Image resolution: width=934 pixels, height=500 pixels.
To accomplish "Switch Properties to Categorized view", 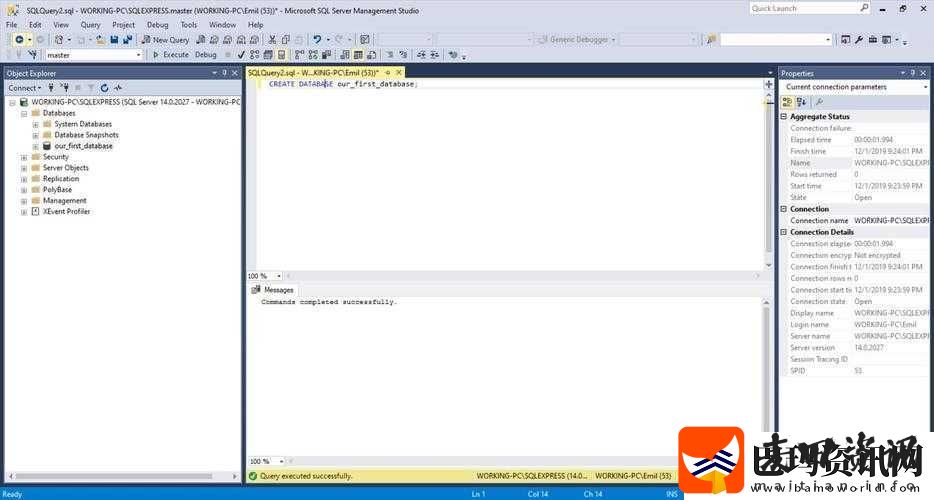I will click(787, 102).
